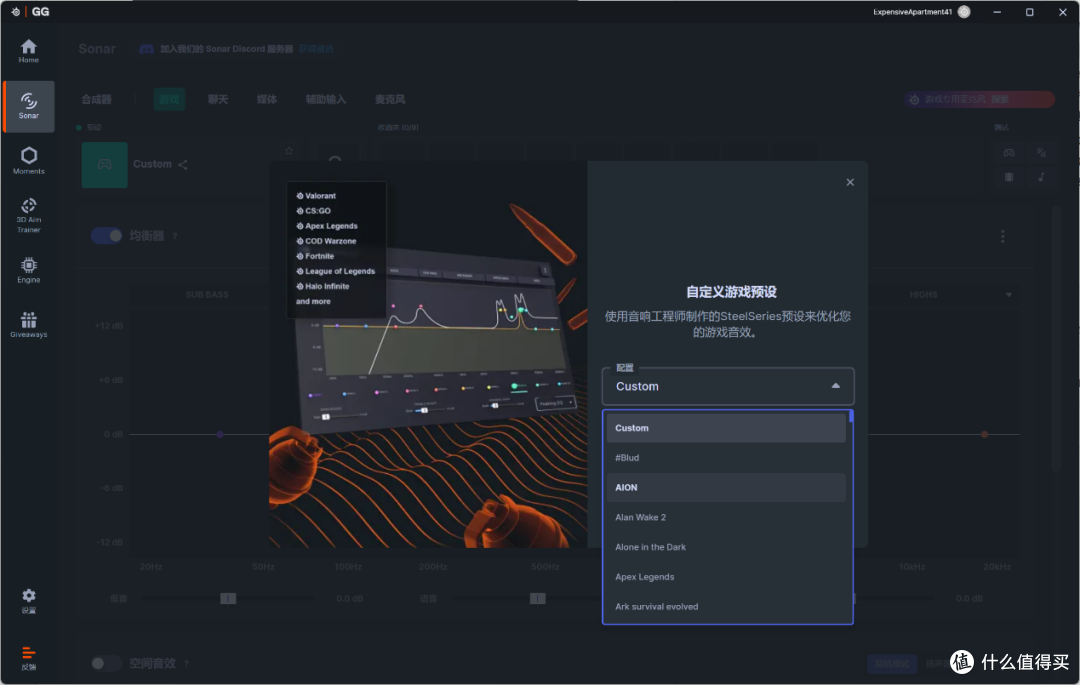Viewport: 1080px width, 685px height.
Task: Switch to the 合成器 mixer tab
Action: pyautogui.click(x=96, y=99)
